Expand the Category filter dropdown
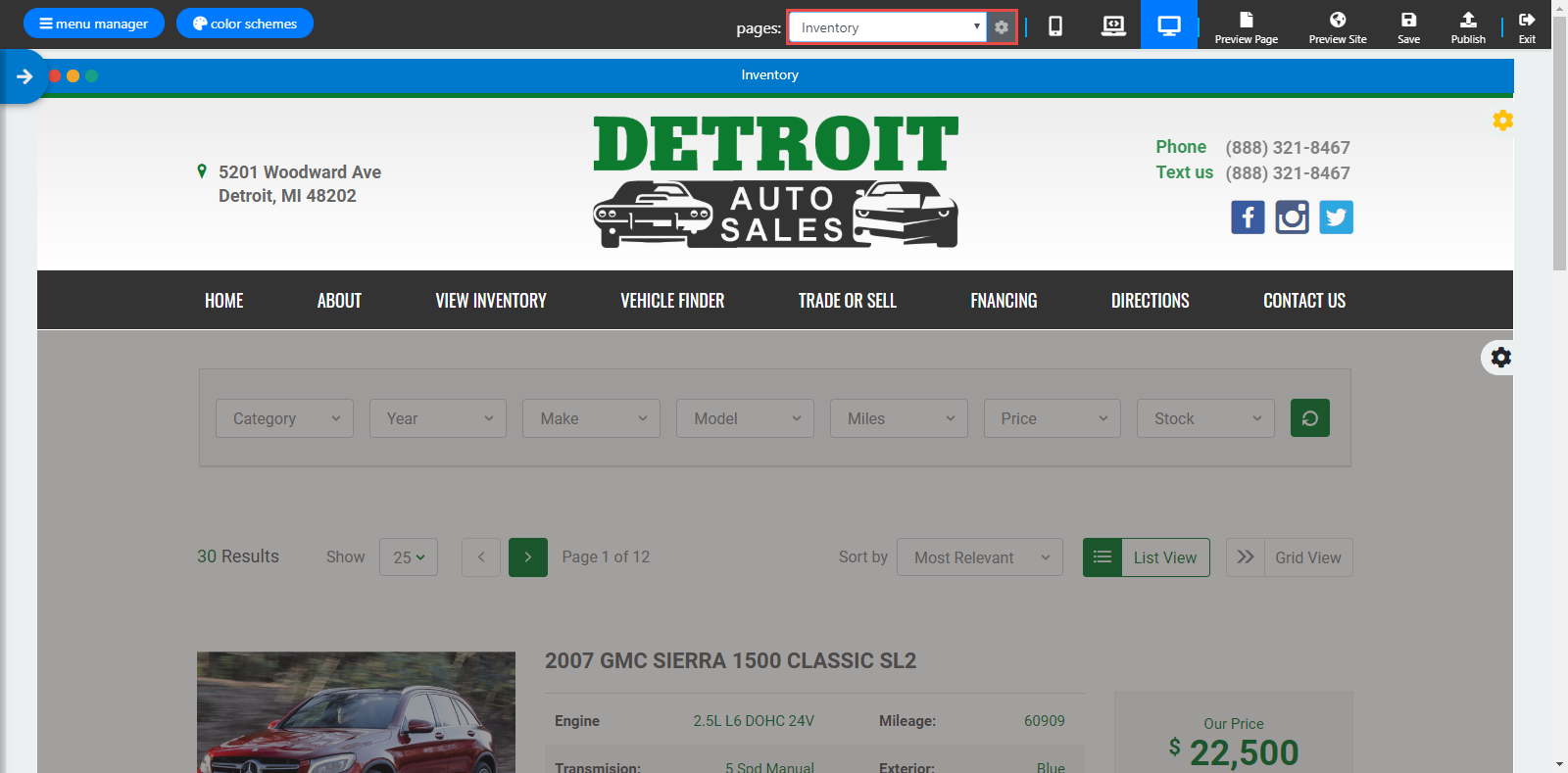1568x773 pixels. pos(284,418)
